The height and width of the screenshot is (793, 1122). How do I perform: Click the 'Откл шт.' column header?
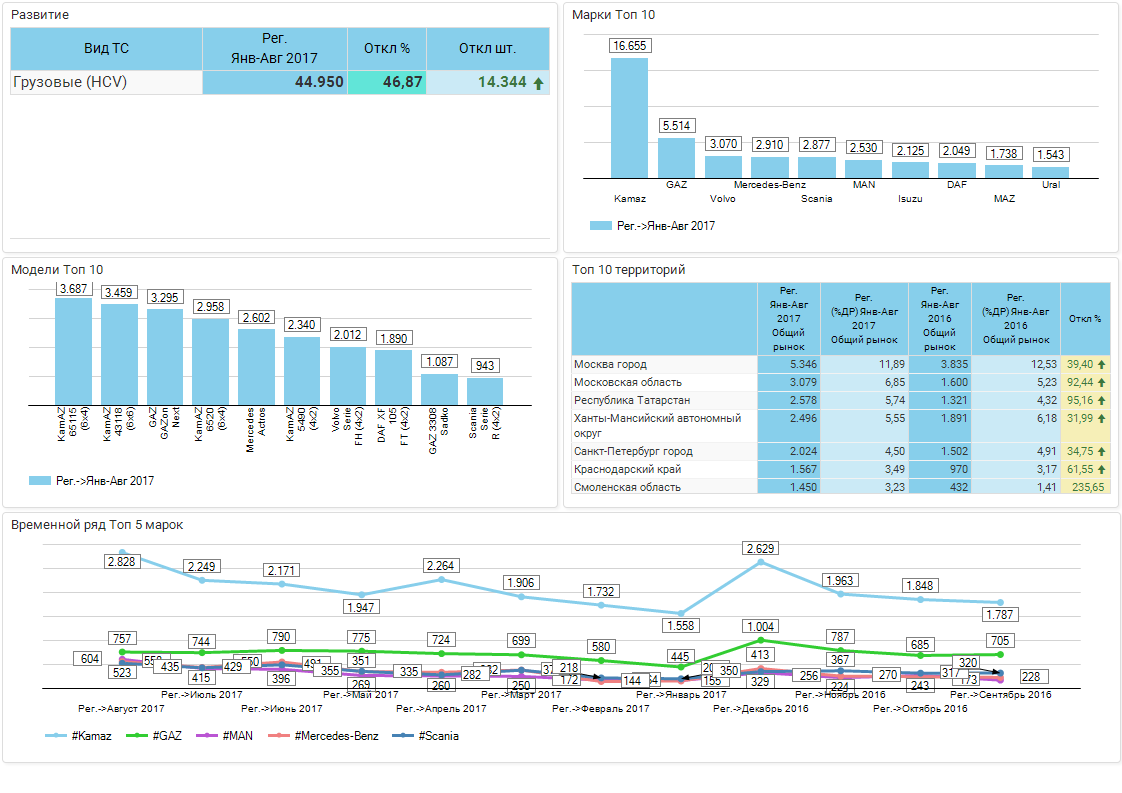pos(488,49)
